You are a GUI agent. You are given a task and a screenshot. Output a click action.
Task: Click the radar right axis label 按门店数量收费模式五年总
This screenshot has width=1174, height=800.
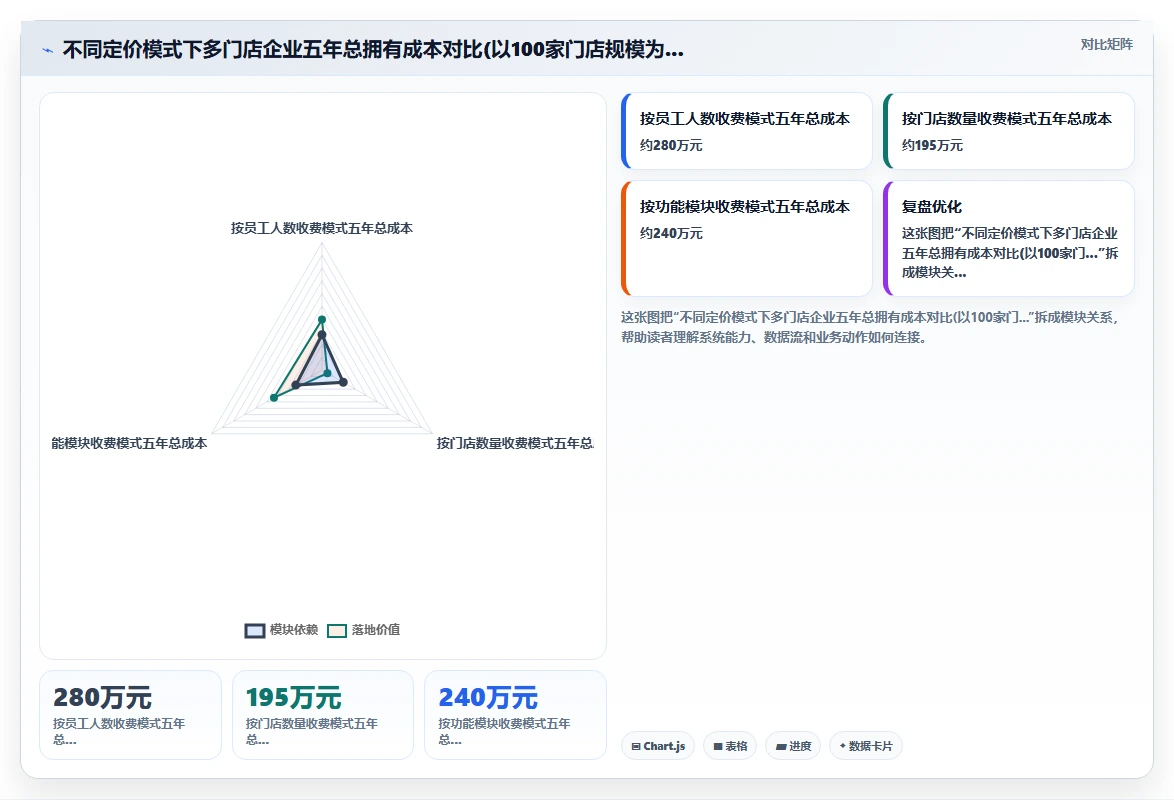pyautogui.click(x=515, y=443)
